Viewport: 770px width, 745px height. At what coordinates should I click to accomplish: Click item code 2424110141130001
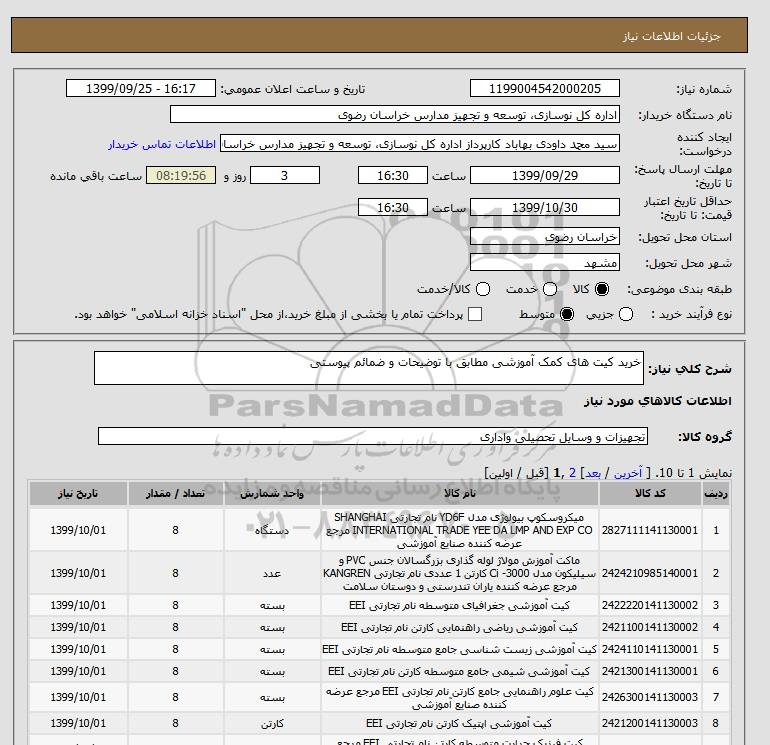point(650,649)
